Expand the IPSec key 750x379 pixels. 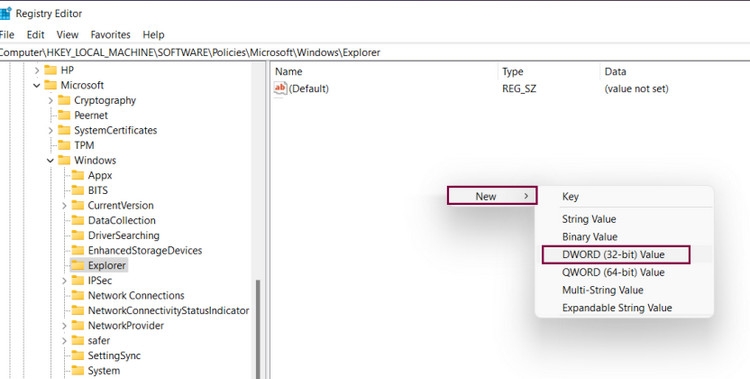(64, 280)
